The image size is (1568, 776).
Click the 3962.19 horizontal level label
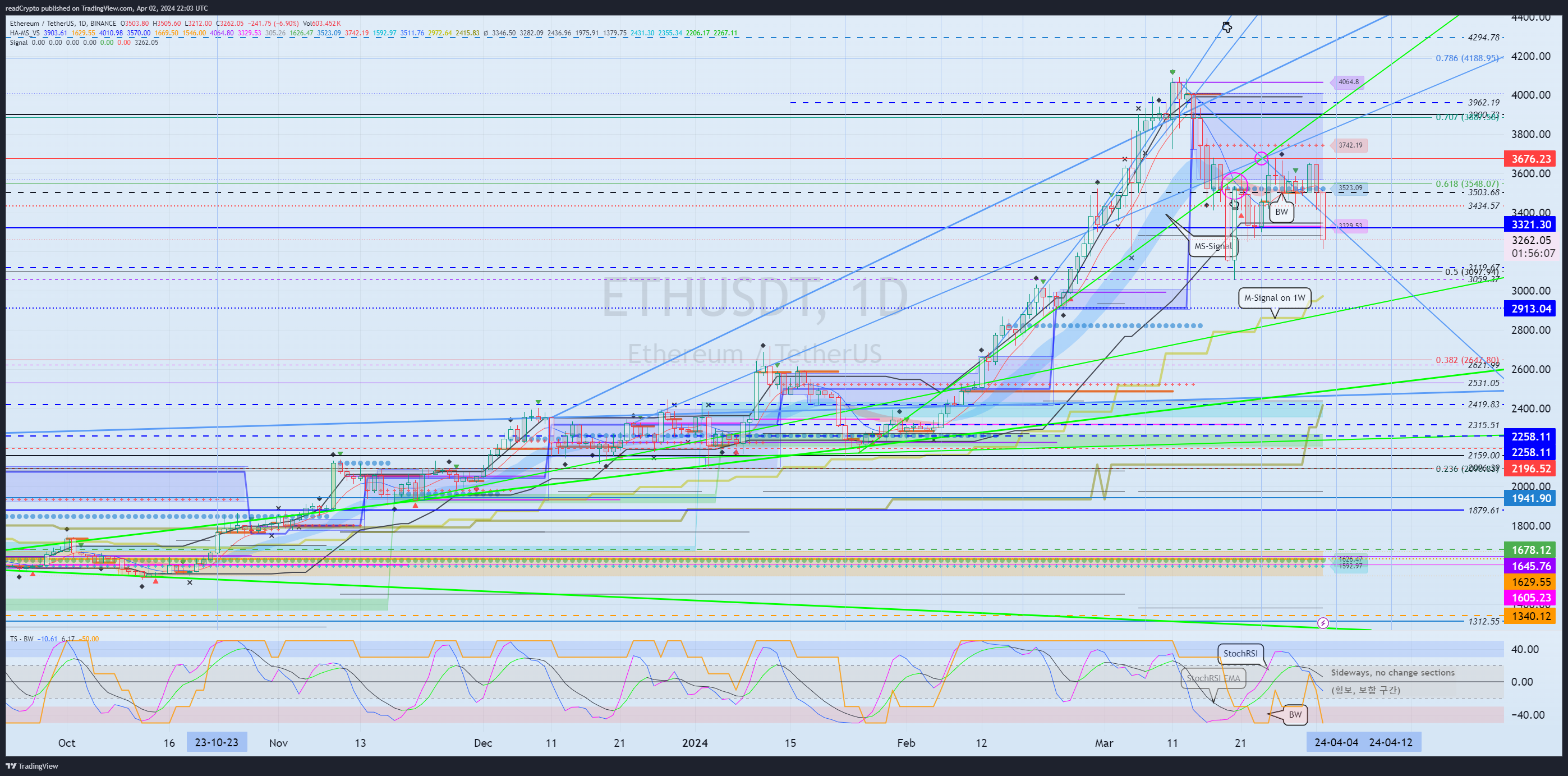coord(1483,103)
